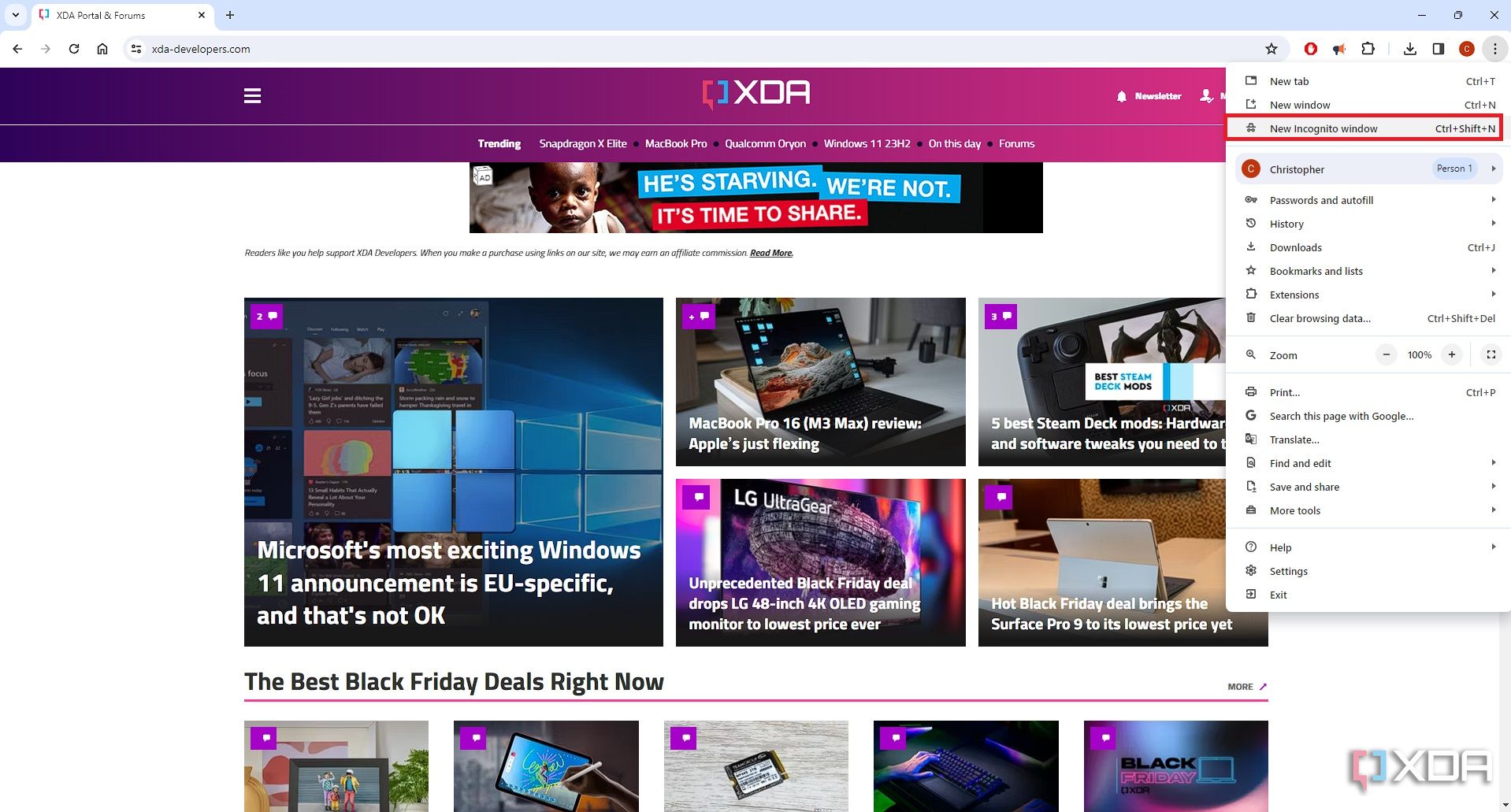Choose Clear browsing data
1511x812 pixels.
[x=1368, y=318]
